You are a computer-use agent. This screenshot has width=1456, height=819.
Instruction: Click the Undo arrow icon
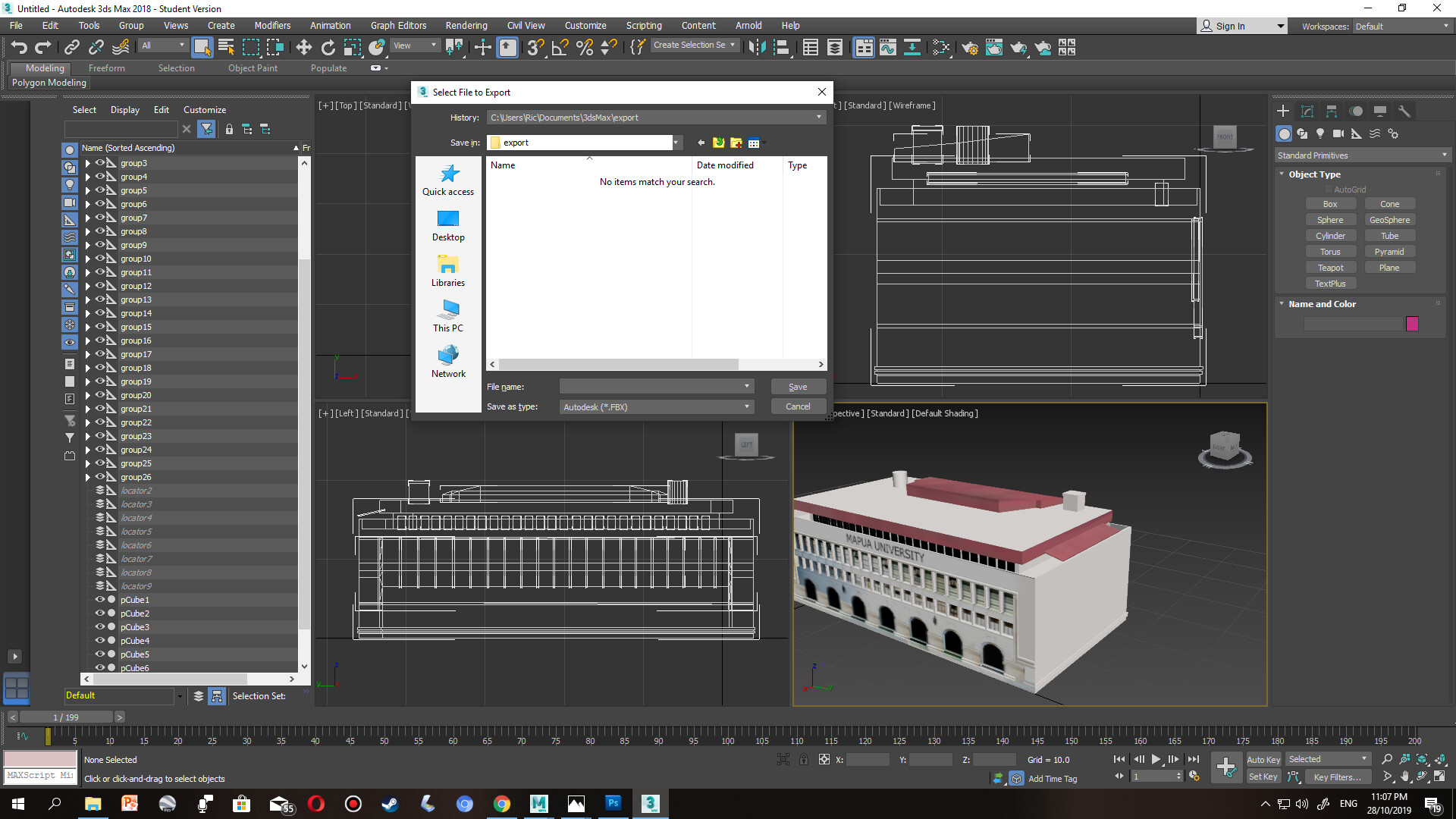click(19, 48)
